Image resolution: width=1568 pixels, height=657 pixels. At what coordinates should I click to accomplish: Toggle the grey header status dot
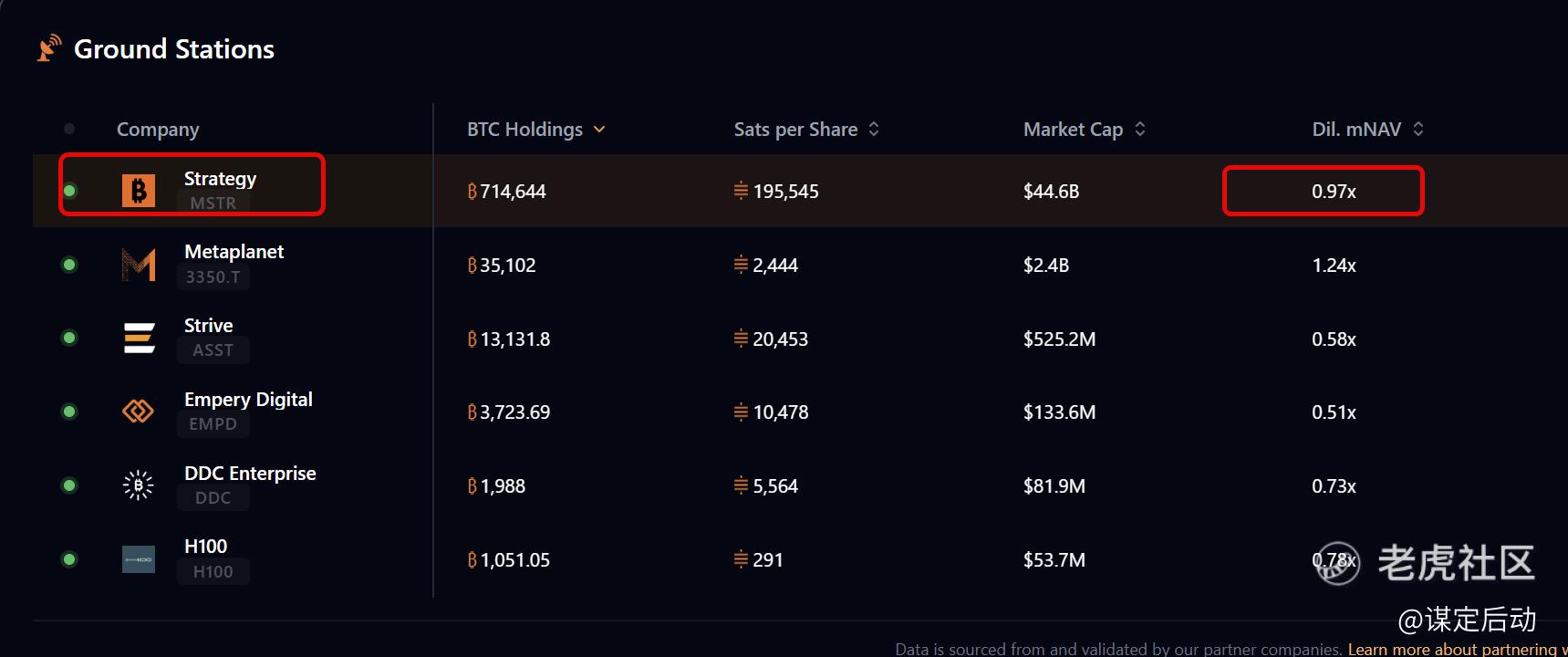pyautogui.click(x=69, y=129)
